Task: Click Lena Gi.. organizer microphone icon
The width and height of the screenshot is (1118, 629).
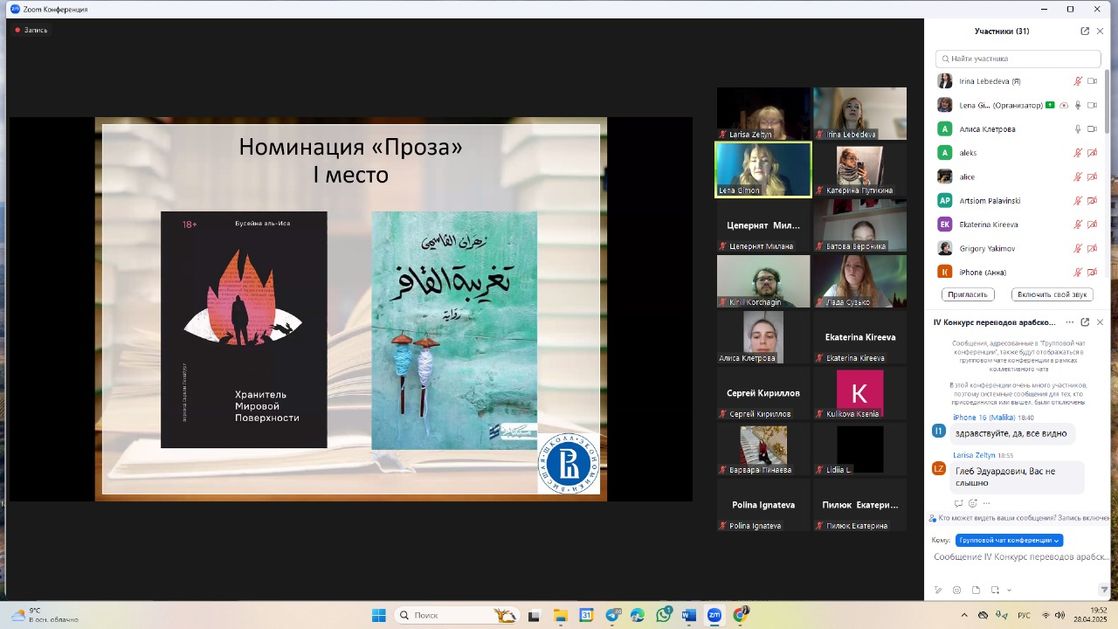Action: [1078, 106]
